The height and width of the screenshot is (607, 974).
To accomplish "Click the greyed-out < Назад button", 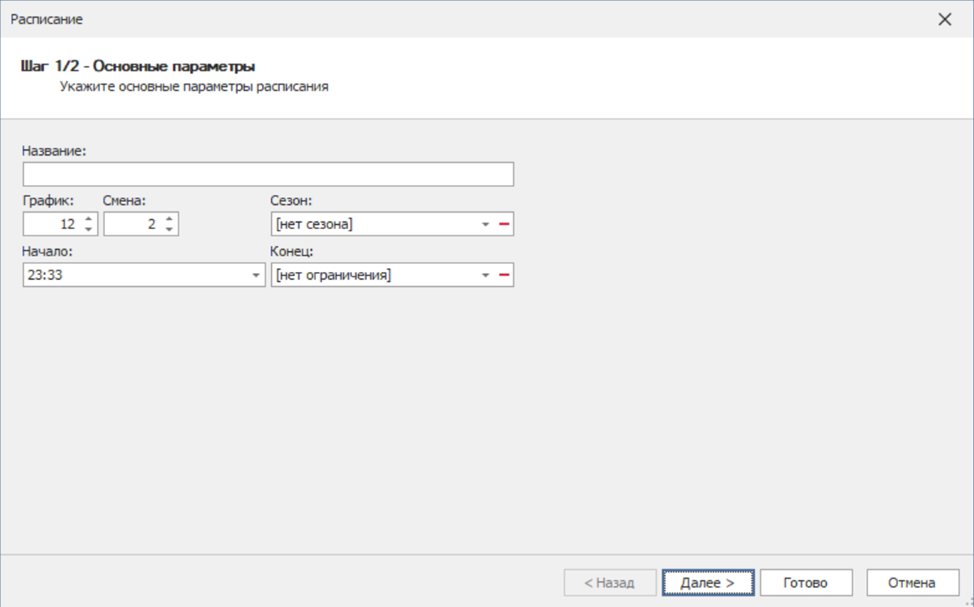I will point(609,582).
